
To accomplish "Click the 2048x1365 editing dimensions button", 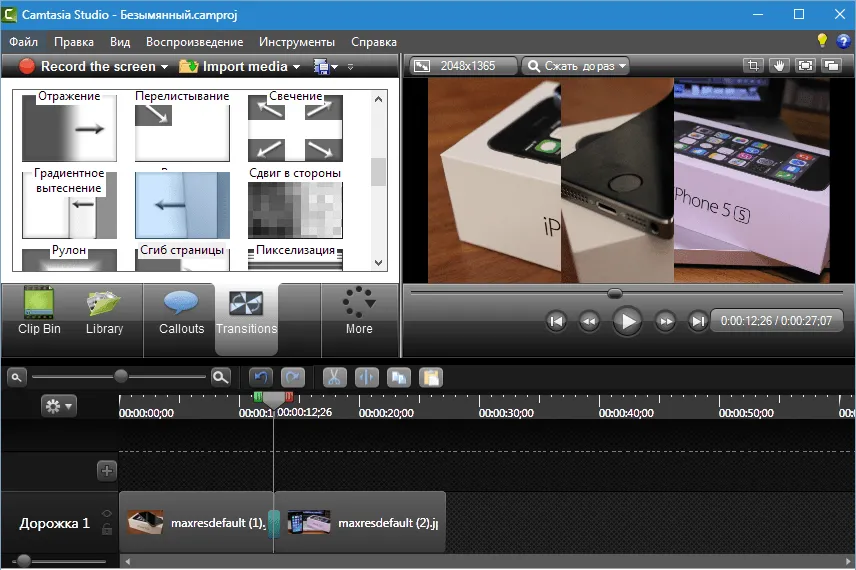I will point(463,66).
